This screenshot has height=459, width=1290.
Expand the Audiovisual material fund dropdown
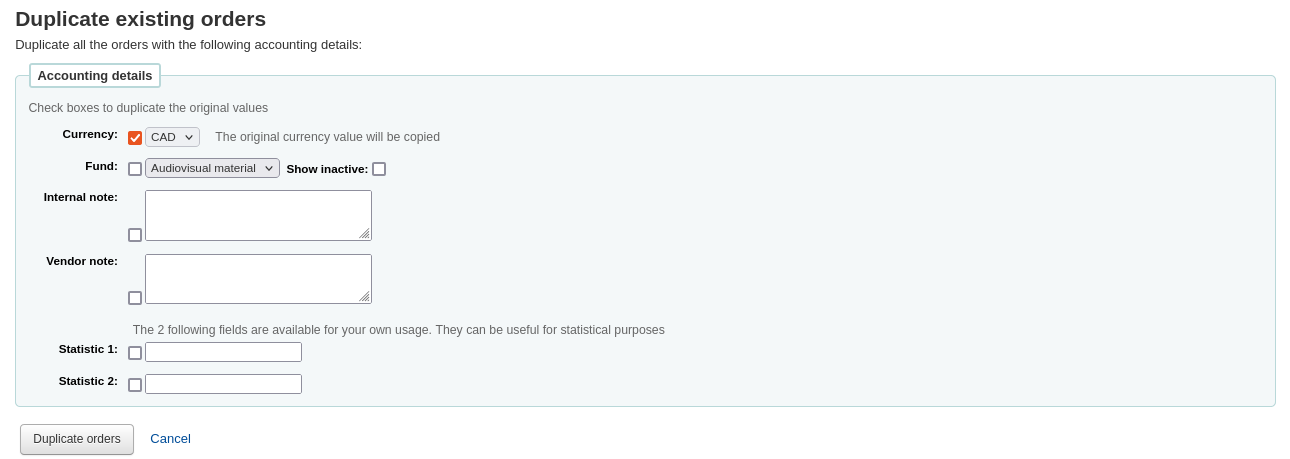(212, 168)
